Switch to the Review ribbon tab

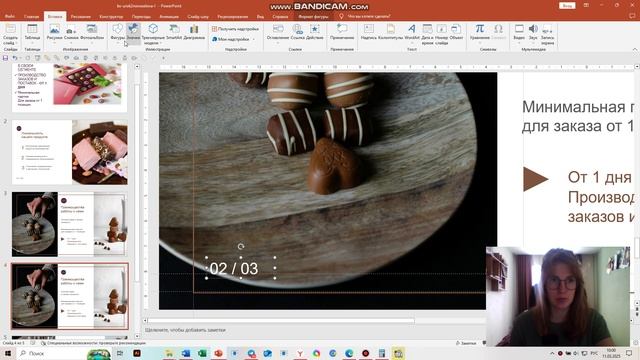233,16
